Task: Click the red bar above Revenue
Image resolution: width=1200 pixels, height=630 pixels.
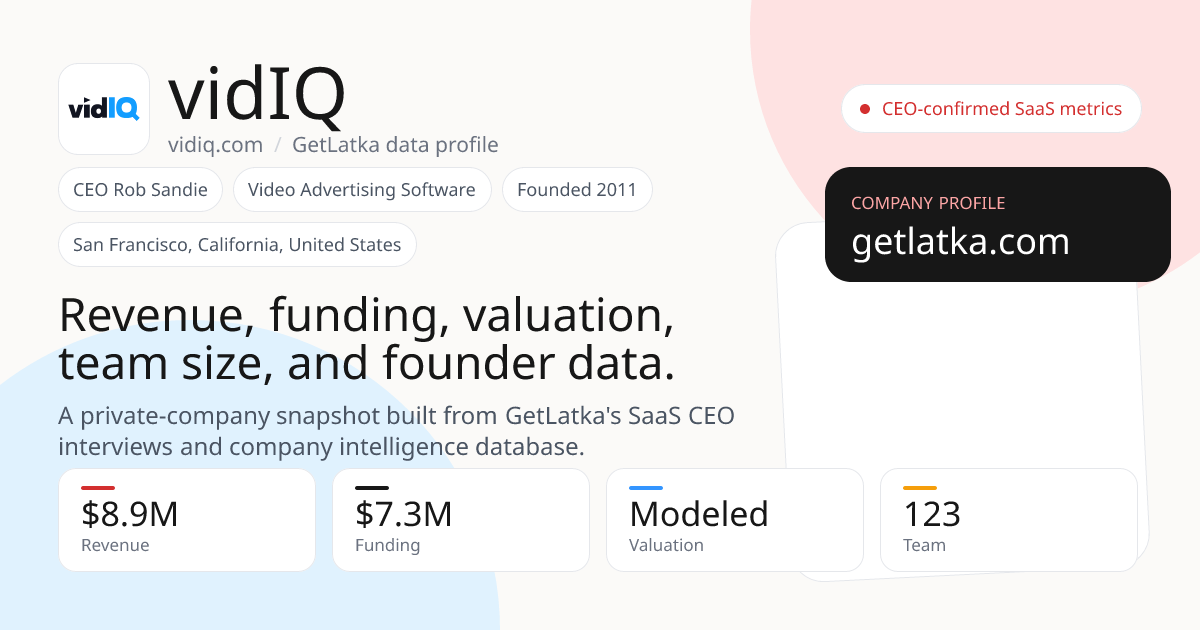Action: point(98,488)
